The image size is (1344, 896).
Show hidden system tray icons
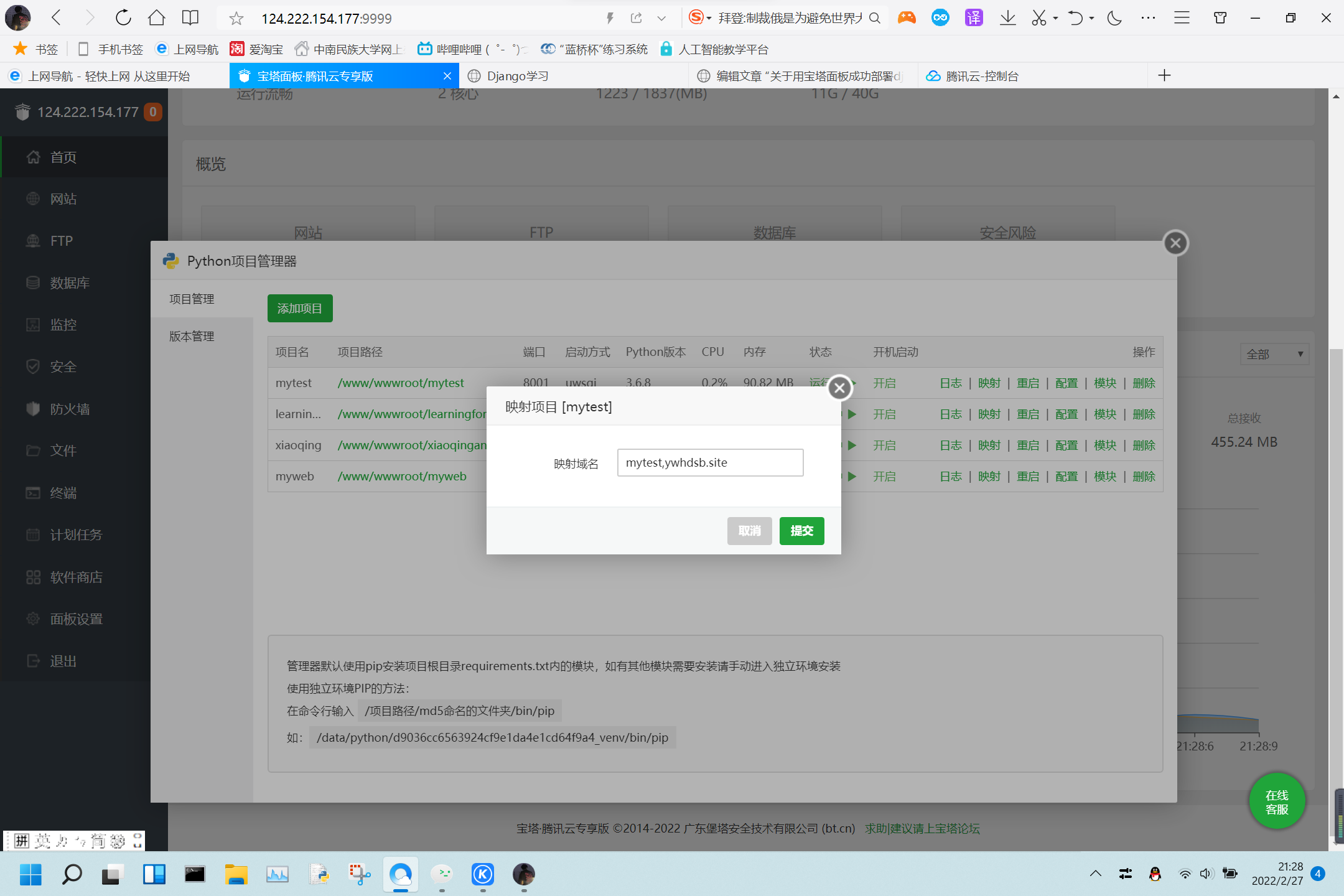click(x=1095, y=874)
